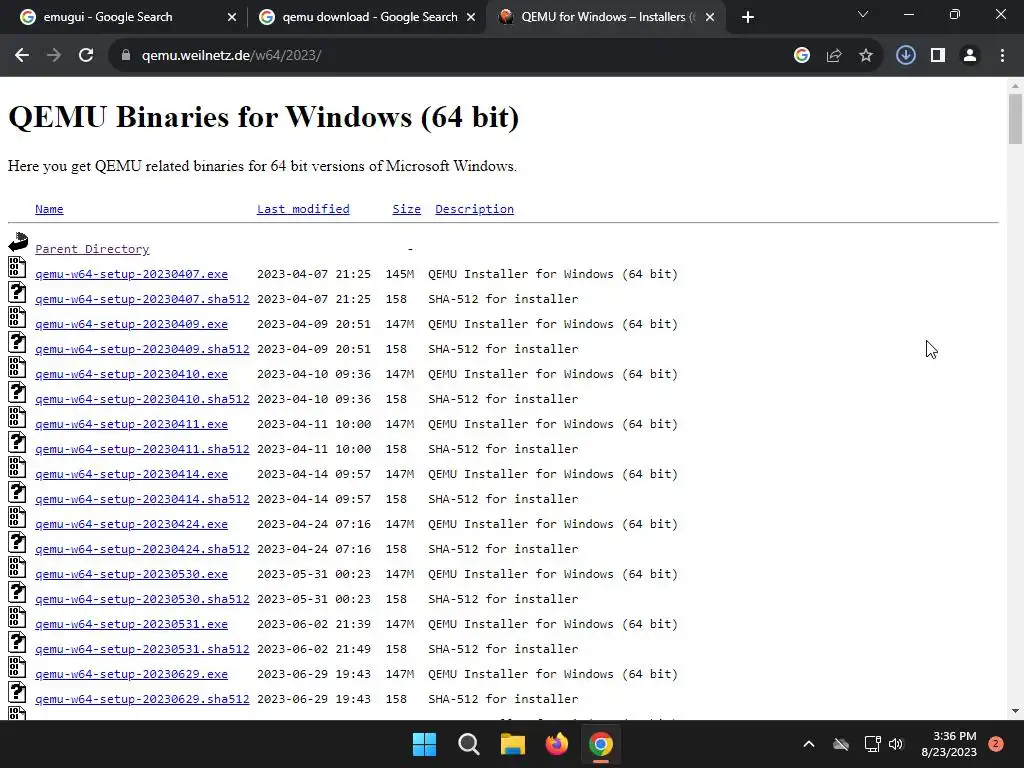Open qemu-w64-setup-20230410.sha512 link
The image size is (1024, 768).
pos(142,399)
